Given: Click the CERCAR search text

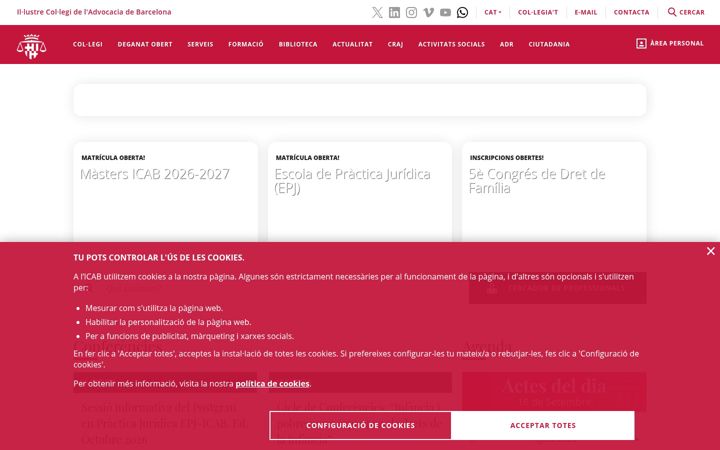Looking at the screenshot, I should [692, 12].
